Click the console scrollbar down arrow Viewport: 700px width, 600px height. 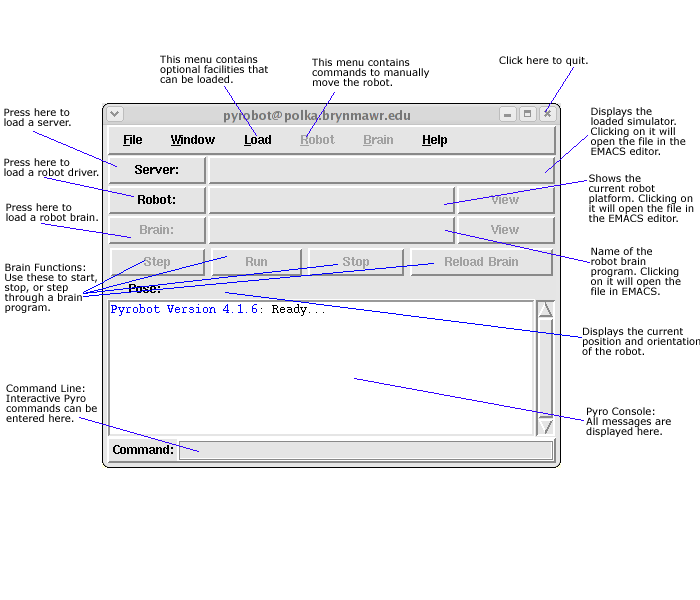pos(545,427)
